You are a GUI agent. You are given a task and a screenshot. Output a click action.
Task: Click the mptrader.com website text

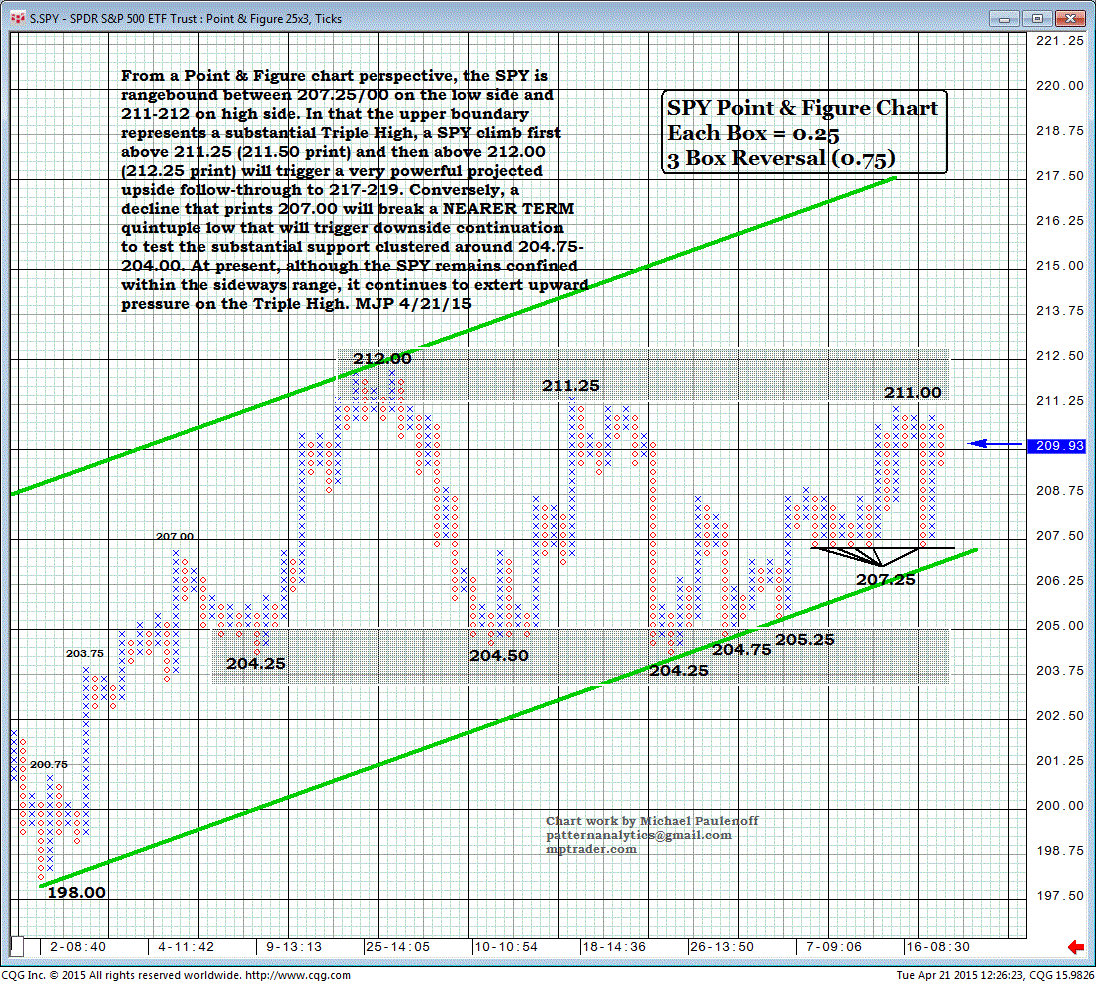click(591, 849)
